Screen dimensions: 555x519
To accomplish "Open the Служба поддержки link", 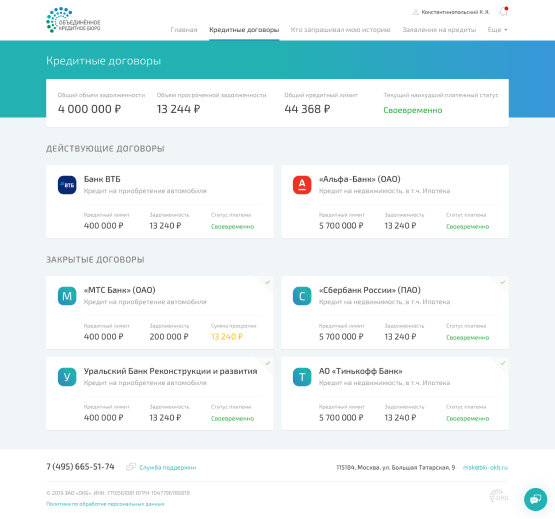I will pyautogui.click(x=167, y=467).
